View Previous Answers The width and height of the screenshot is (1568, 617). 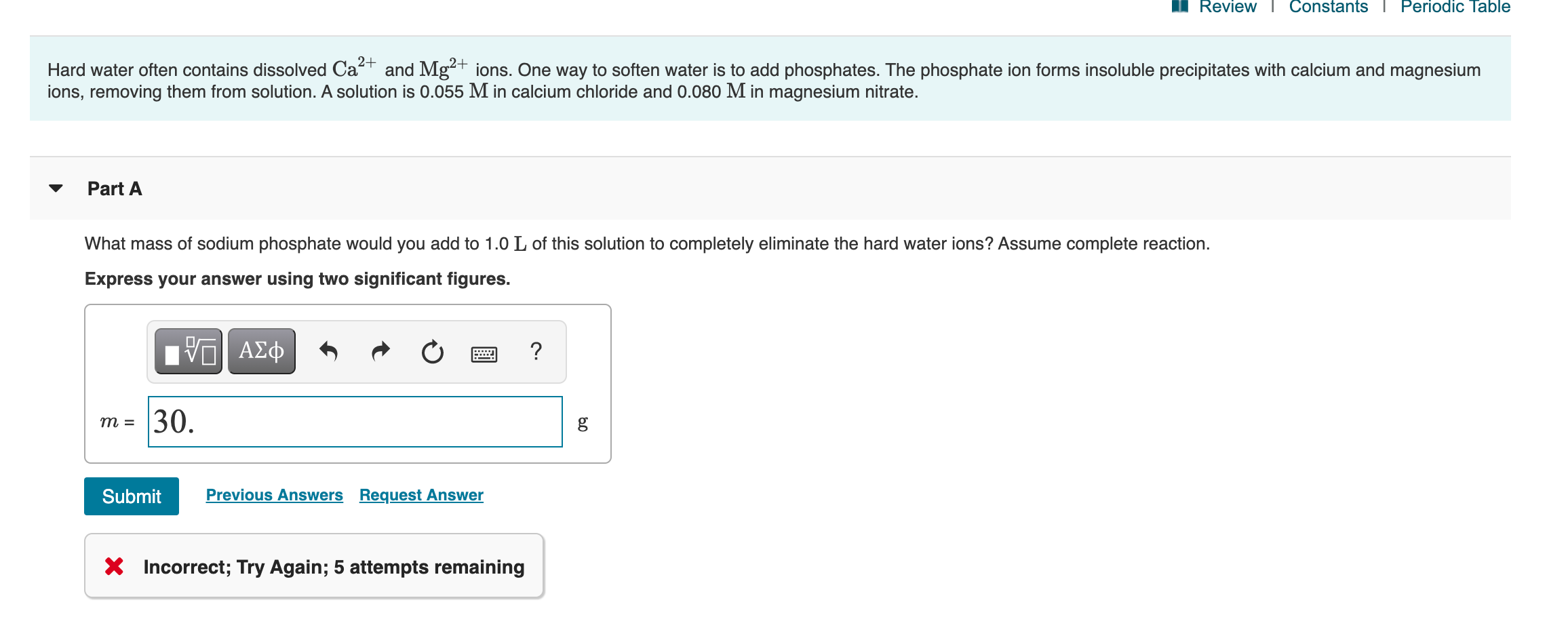pyautogui.click(x=274, y=494)
